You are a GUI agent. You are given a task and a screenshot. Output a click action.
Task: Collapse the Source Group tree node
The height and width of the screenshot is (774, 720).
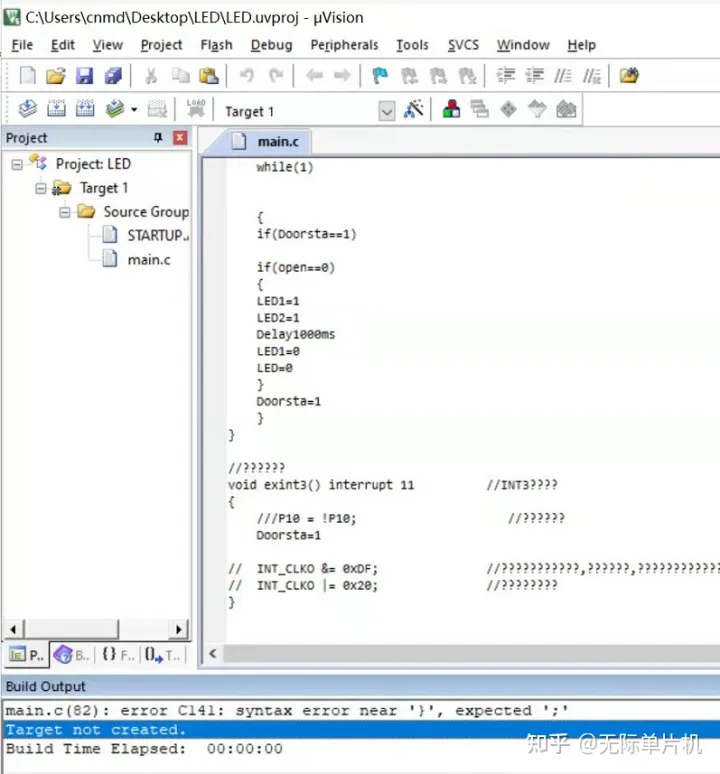coord(65,213)
